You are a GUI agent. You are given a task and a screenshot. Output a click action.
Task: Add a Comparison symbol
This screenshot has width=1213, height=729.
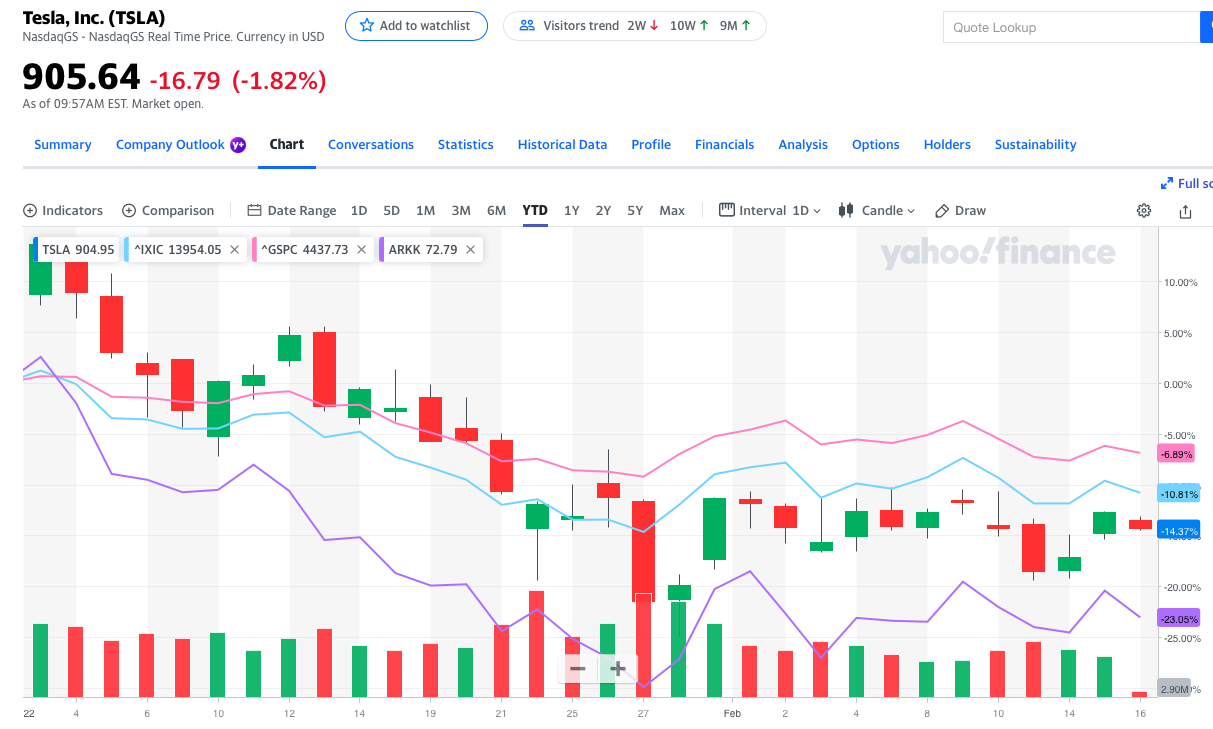tap(168, 211)
